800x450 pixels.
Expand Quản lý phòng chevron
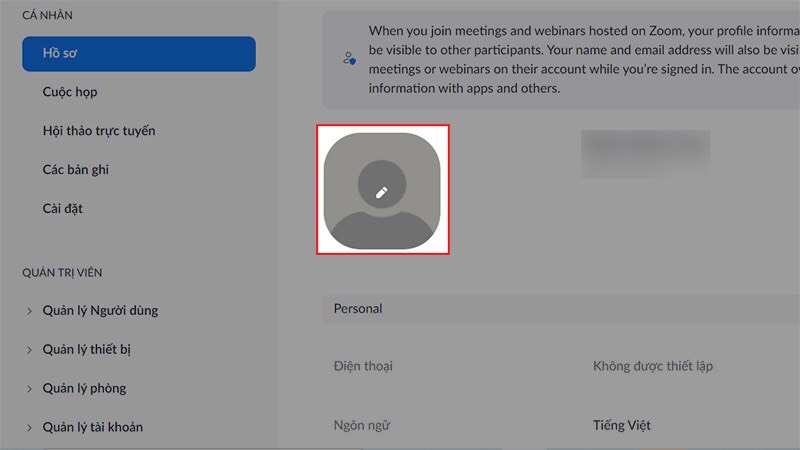click(x=29, y=388)
